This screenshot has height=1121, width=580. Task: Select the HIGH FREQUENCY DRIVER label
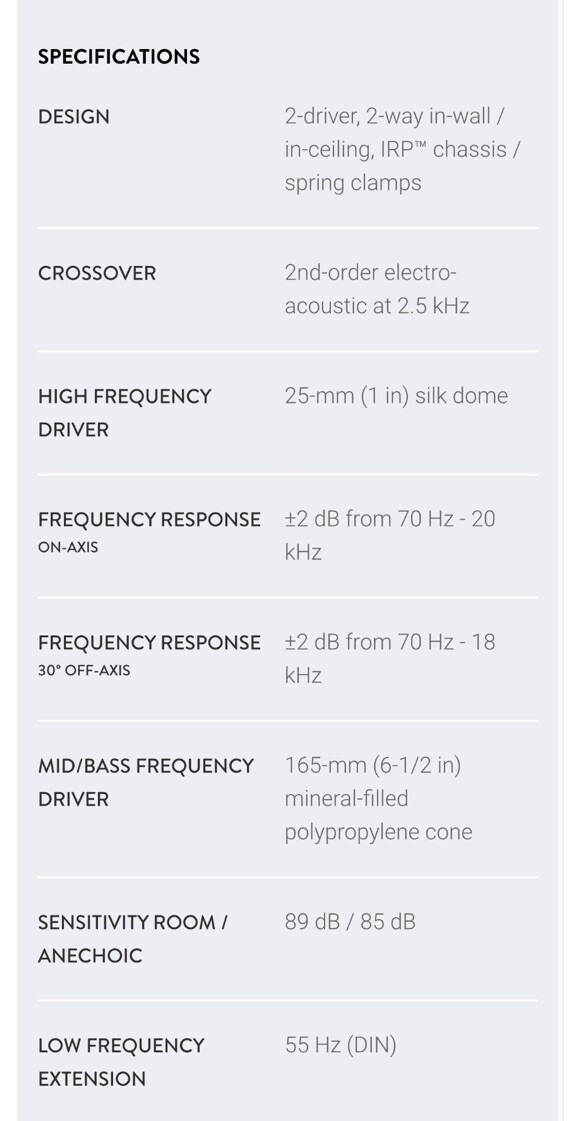pyautogui.click(x=124, y=413)
